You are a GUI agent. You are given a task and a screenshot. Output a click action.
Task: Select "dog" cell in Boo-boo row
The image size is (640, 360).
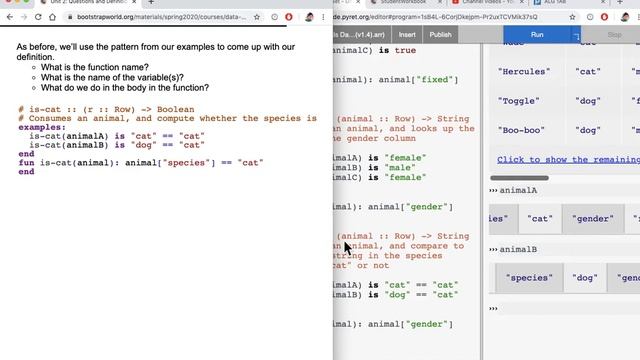pyautogui.click(x=588, y=130)
